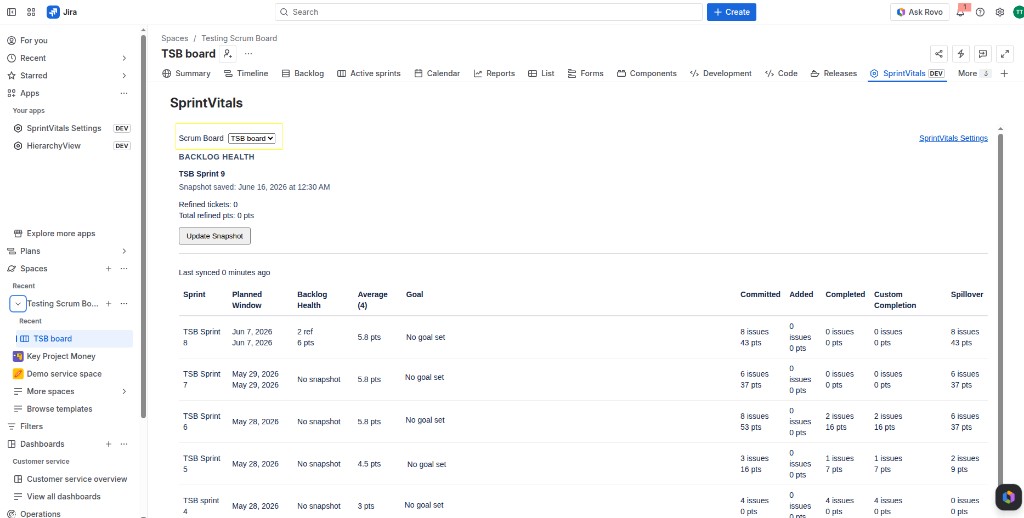This screenshot has width=1024, height=518.
Task: Open Filters in the sidebar
Action: [x=31, y=427]
